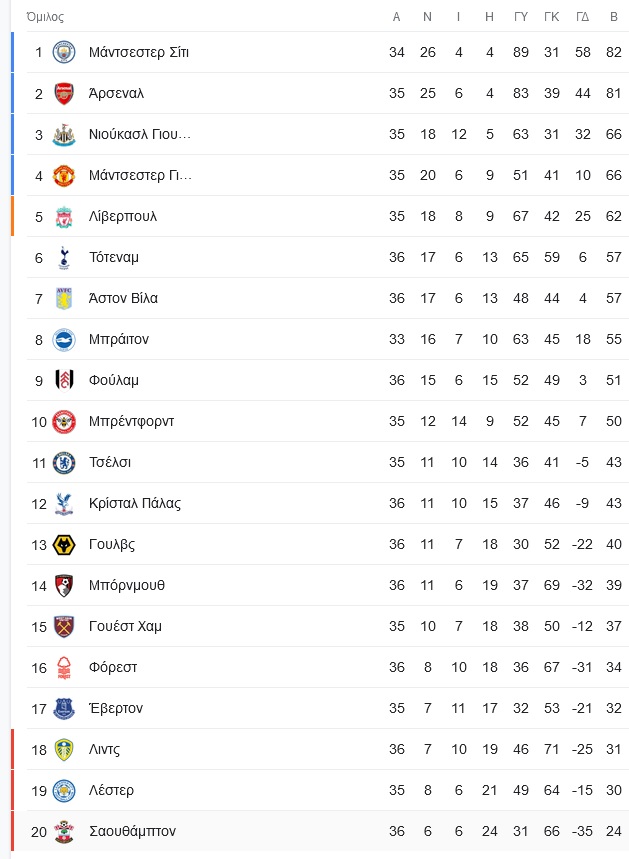Click the ΓΔ goal difference column header
629x859 pixels.
tap(582, 17)
